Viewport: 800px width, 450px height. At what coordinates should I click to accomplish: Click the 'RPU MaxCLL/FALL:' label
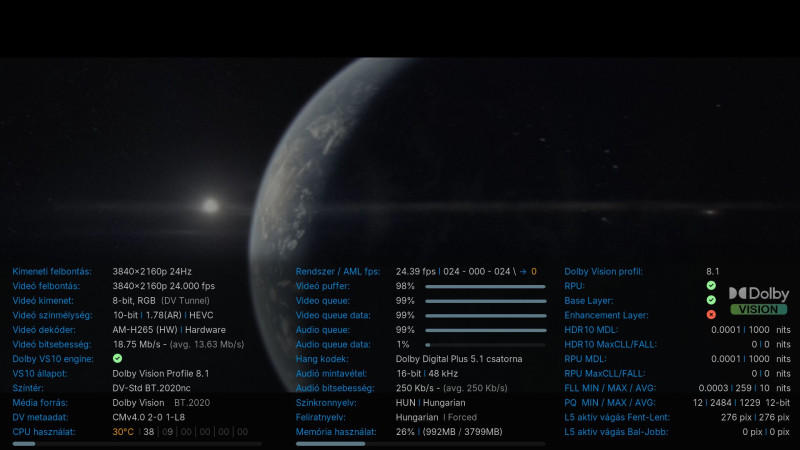[x=605, y=373]
